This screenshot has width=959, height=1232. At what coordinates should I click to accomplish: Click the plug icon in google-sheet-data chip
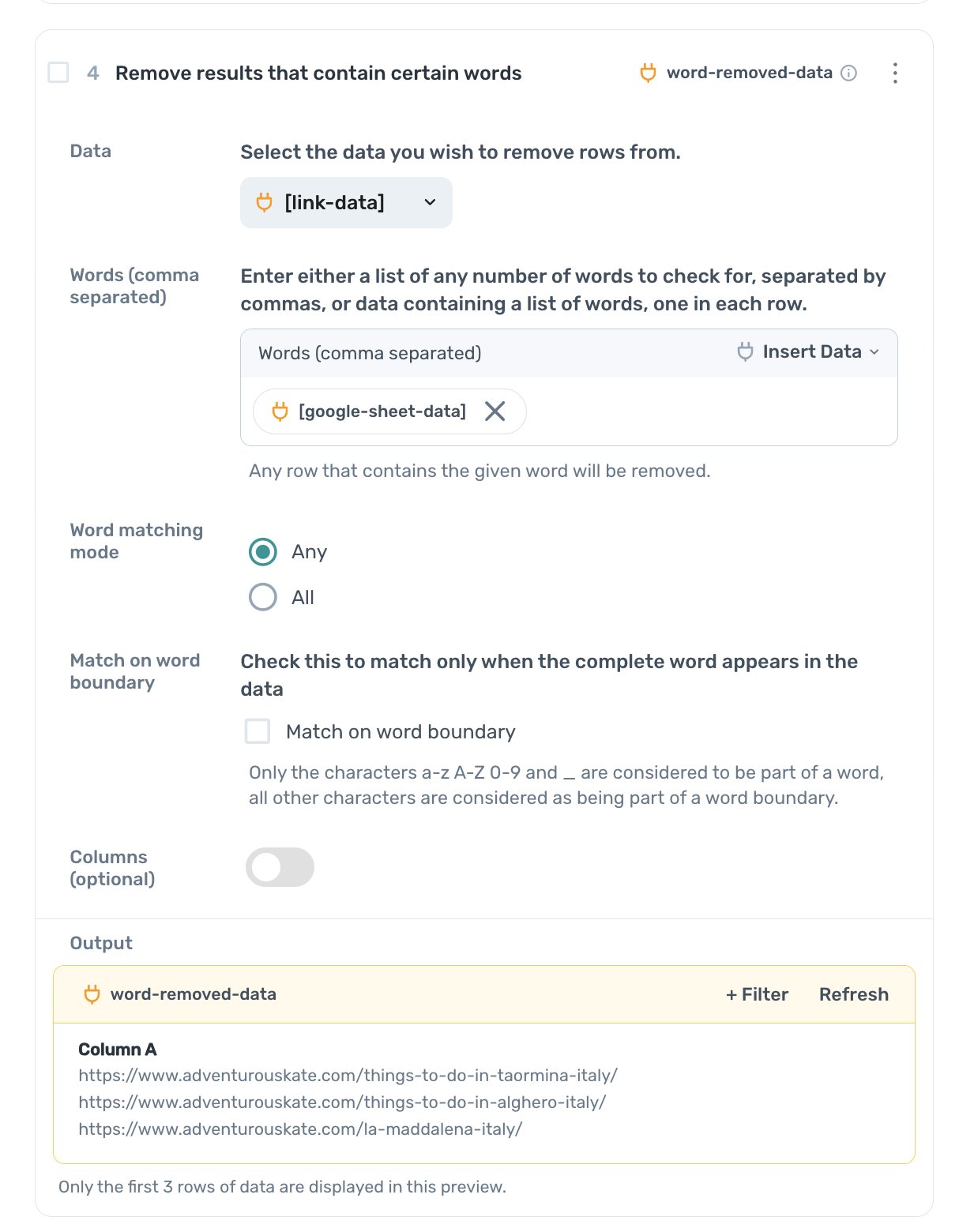point(280,411)
